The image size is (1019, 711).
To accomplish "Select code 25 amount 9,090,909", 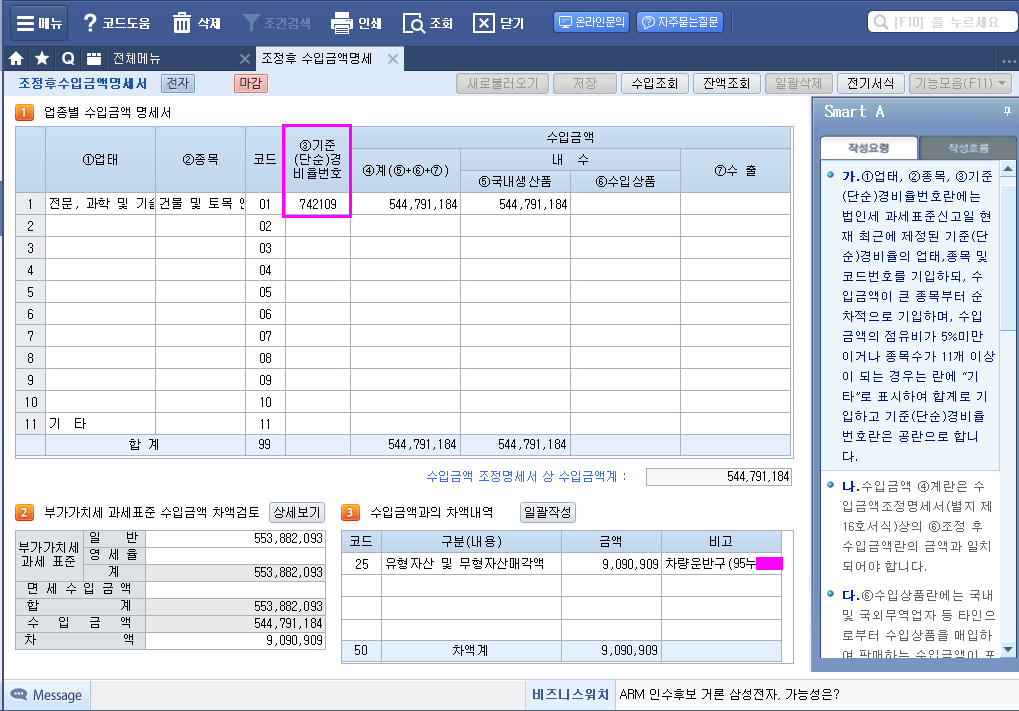I will click(x=612, y=563).
